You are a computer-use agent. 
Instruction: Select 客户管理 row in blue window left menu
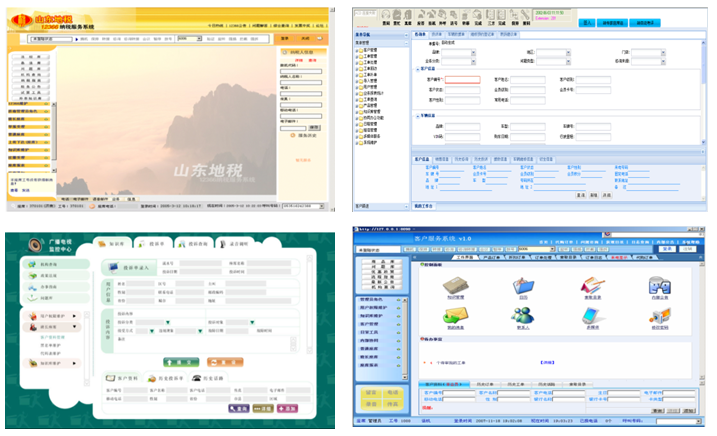380,324
